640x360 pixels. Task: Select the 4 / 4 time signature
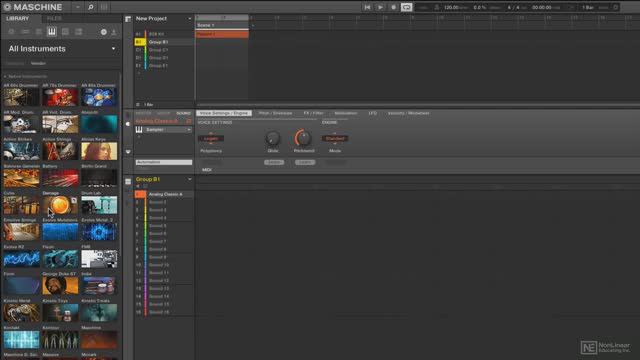[x=513, y=7]
